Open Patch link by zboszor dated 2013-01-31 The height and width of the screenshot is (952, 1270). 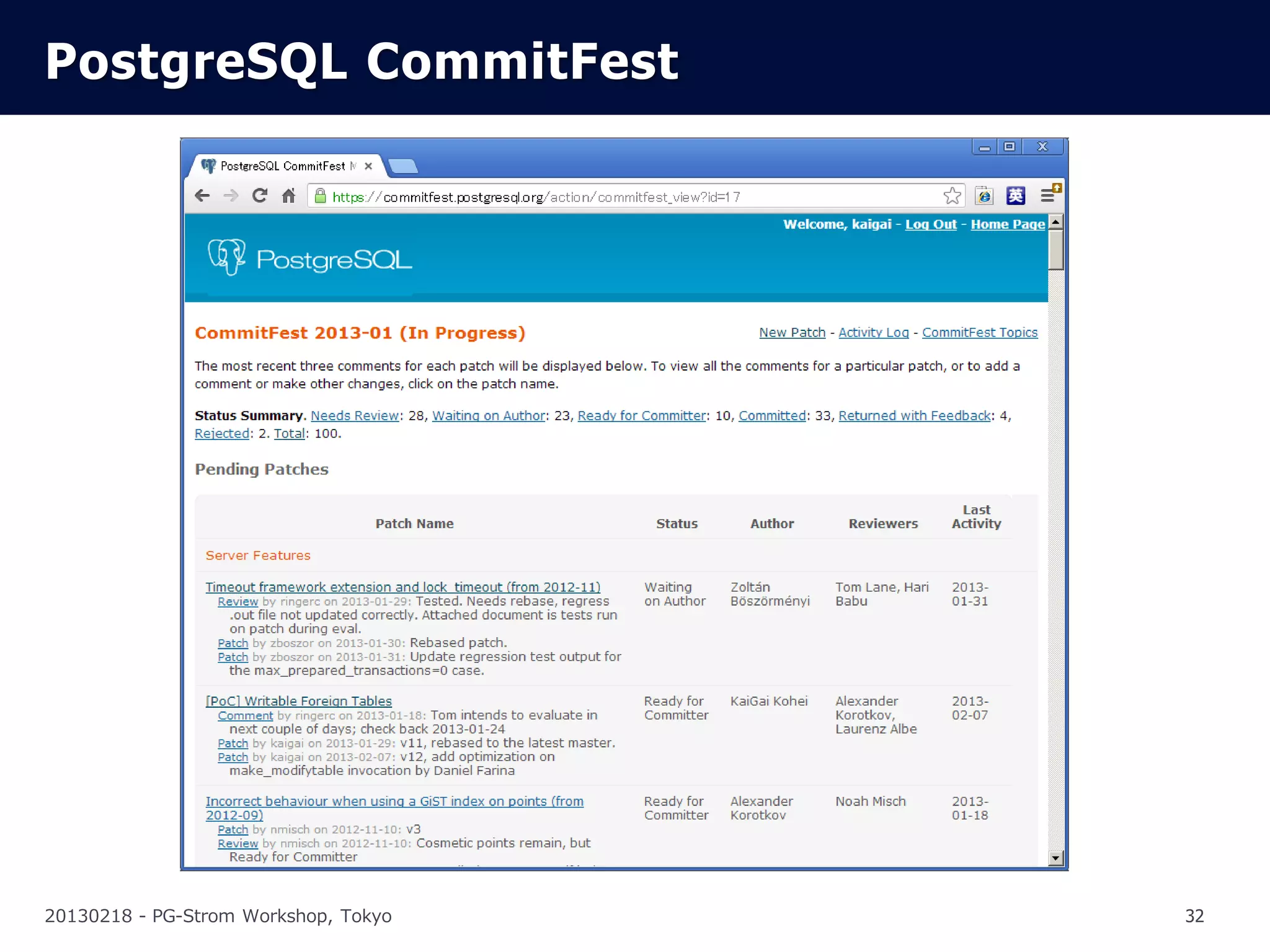click(233, 657)
